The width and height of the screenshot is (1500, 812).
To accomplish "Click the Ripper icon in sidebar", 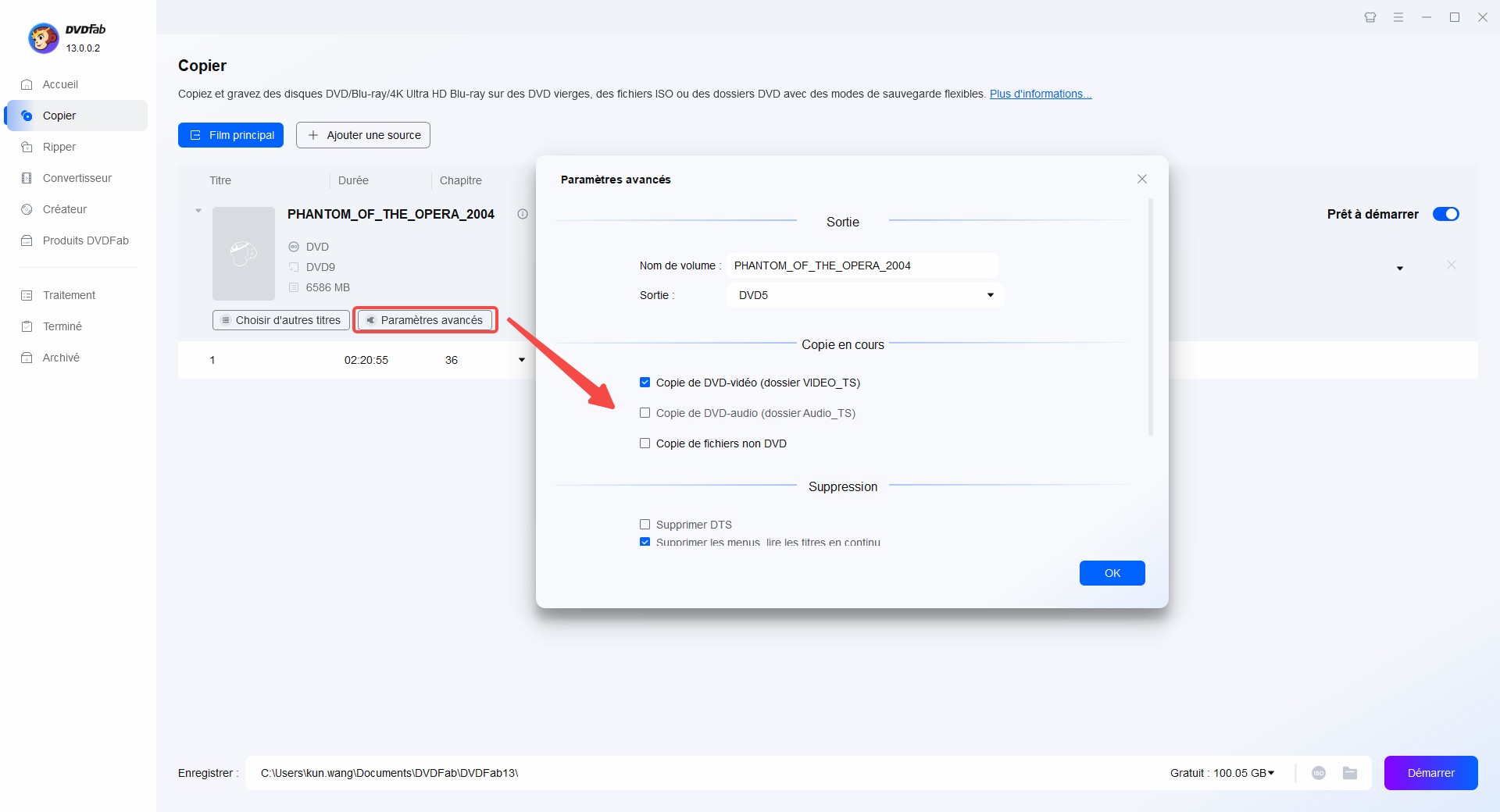I will (x=27, y=147).
